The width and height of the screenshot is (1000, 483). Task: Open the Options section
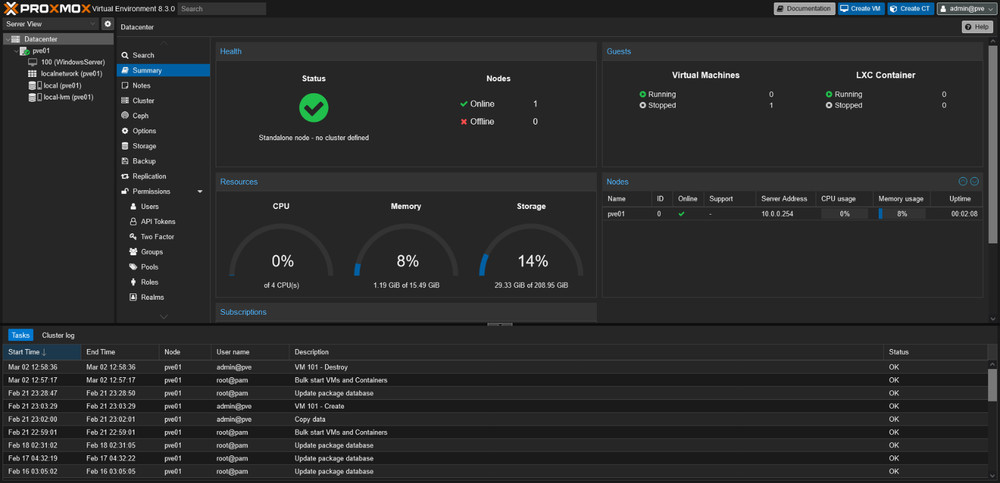click(163, 131)
